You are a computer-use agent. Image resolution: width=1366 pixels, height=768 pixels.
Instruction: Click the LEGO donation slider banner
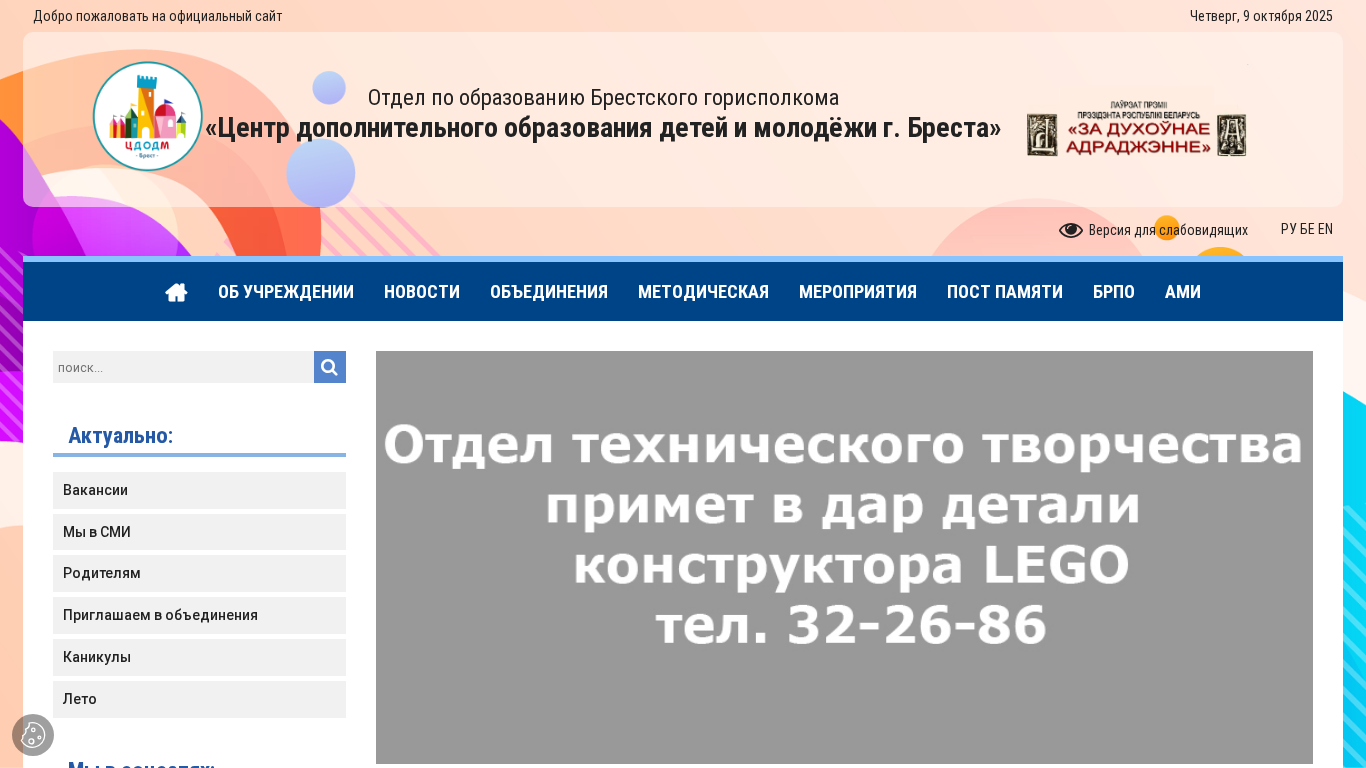(844, 557)
